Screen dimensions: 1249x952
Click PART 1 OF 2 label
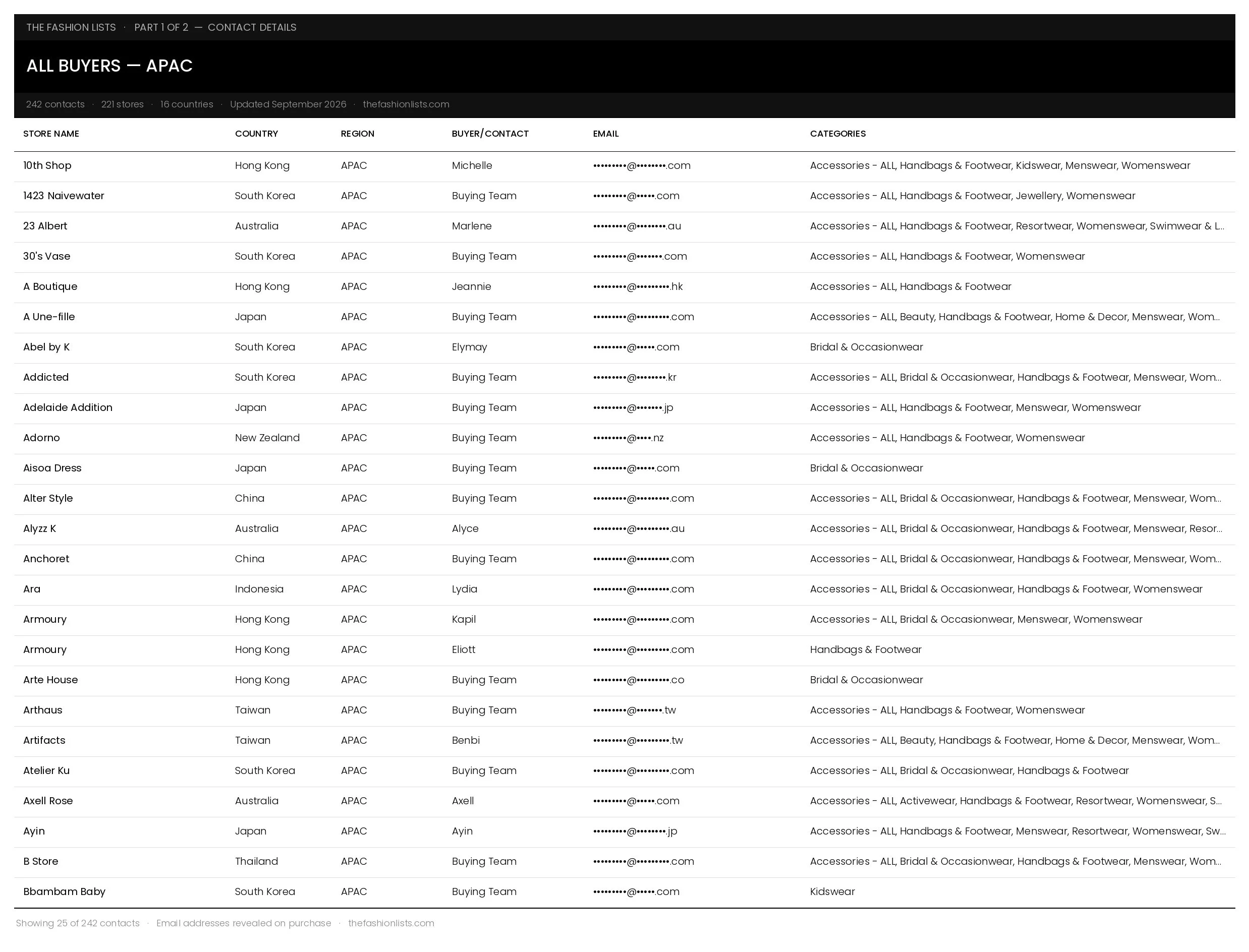(x=161, y=27)
